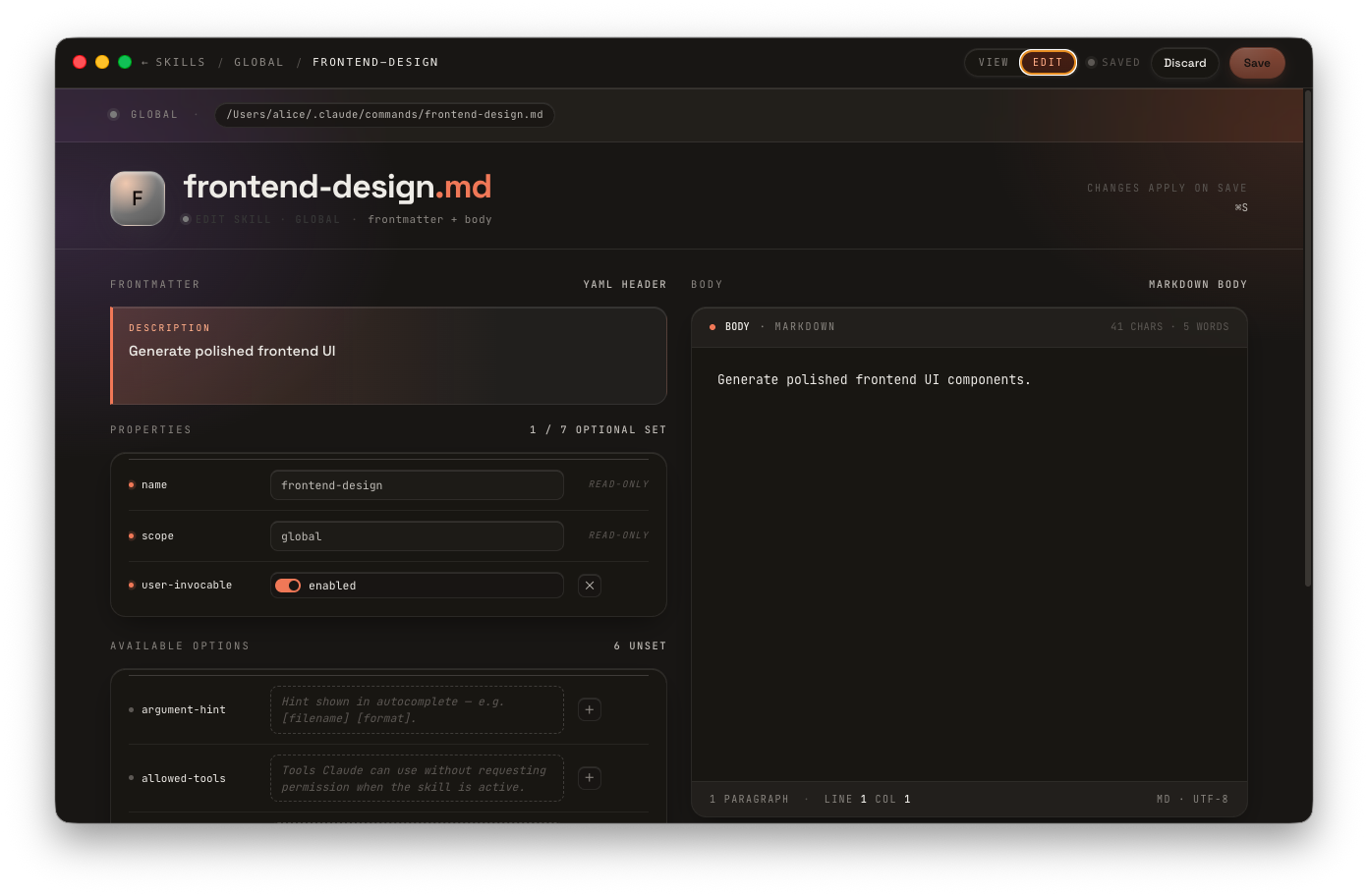Image resolution: width=1368 pixels, height=896 pixels.
Task: Click the 1 / 7 OPTIONAL SET counter
Action: pos(598,430)
